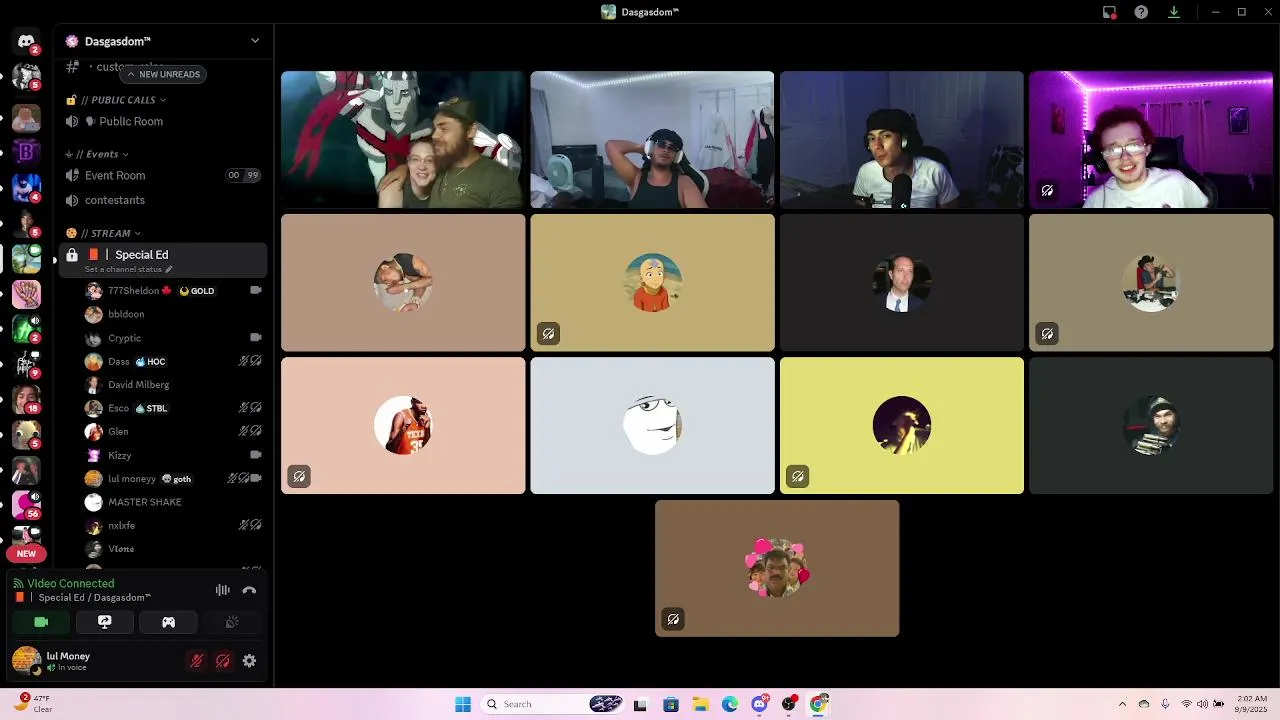The height and width of the screenshot is (720, 1280).
Task: Click the camera-off icon on the yellow tile
Action: [797, 476]
